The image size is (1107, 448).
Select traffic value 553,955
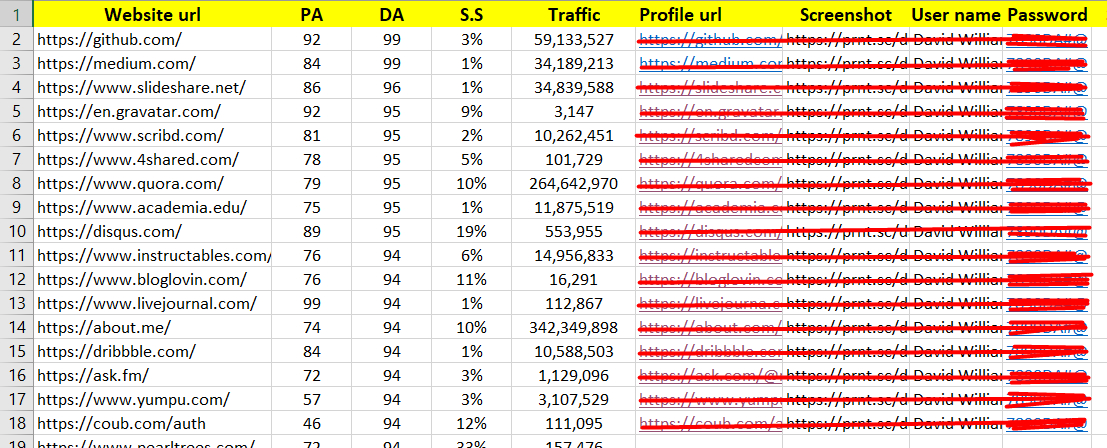point(574,231)
